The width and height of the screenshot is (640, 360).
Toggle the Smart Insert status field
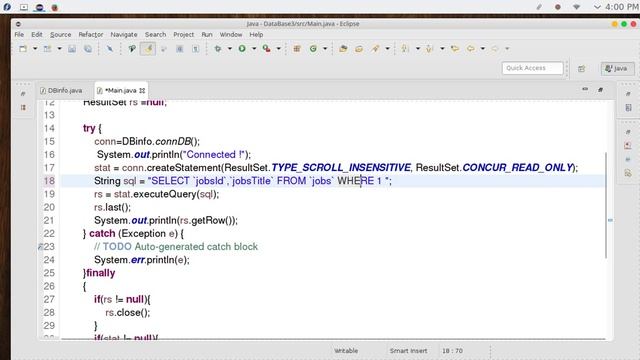[408, 351]
